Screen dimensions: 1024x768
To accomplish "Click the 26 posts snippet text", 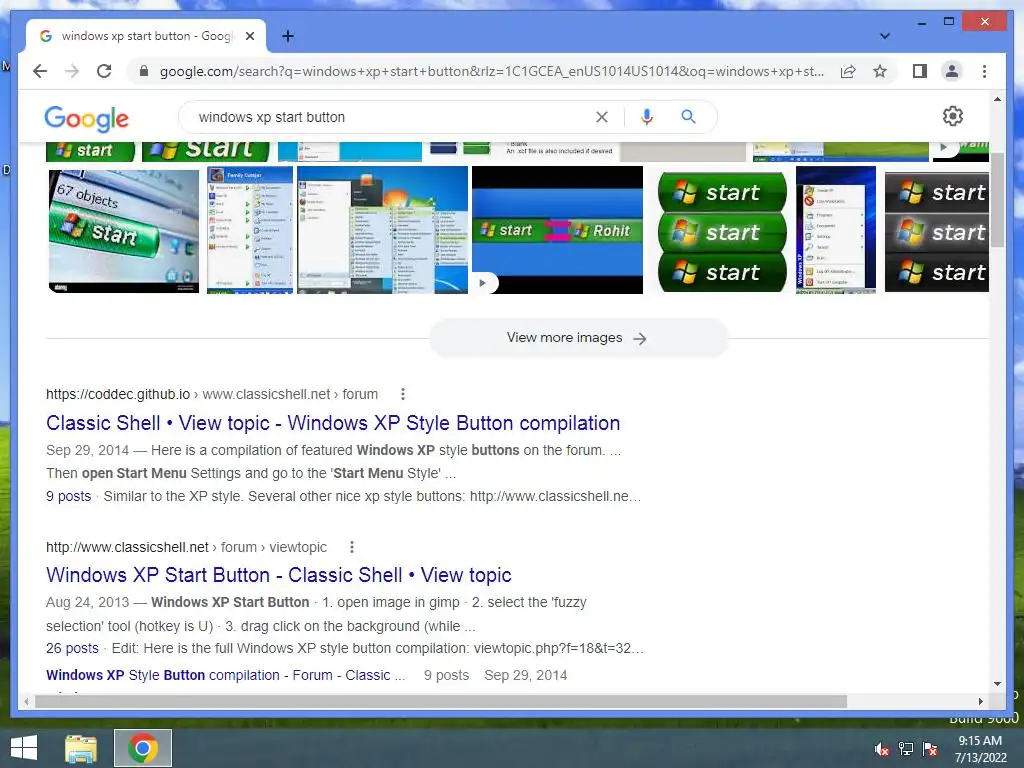I will tap(72, 648).
